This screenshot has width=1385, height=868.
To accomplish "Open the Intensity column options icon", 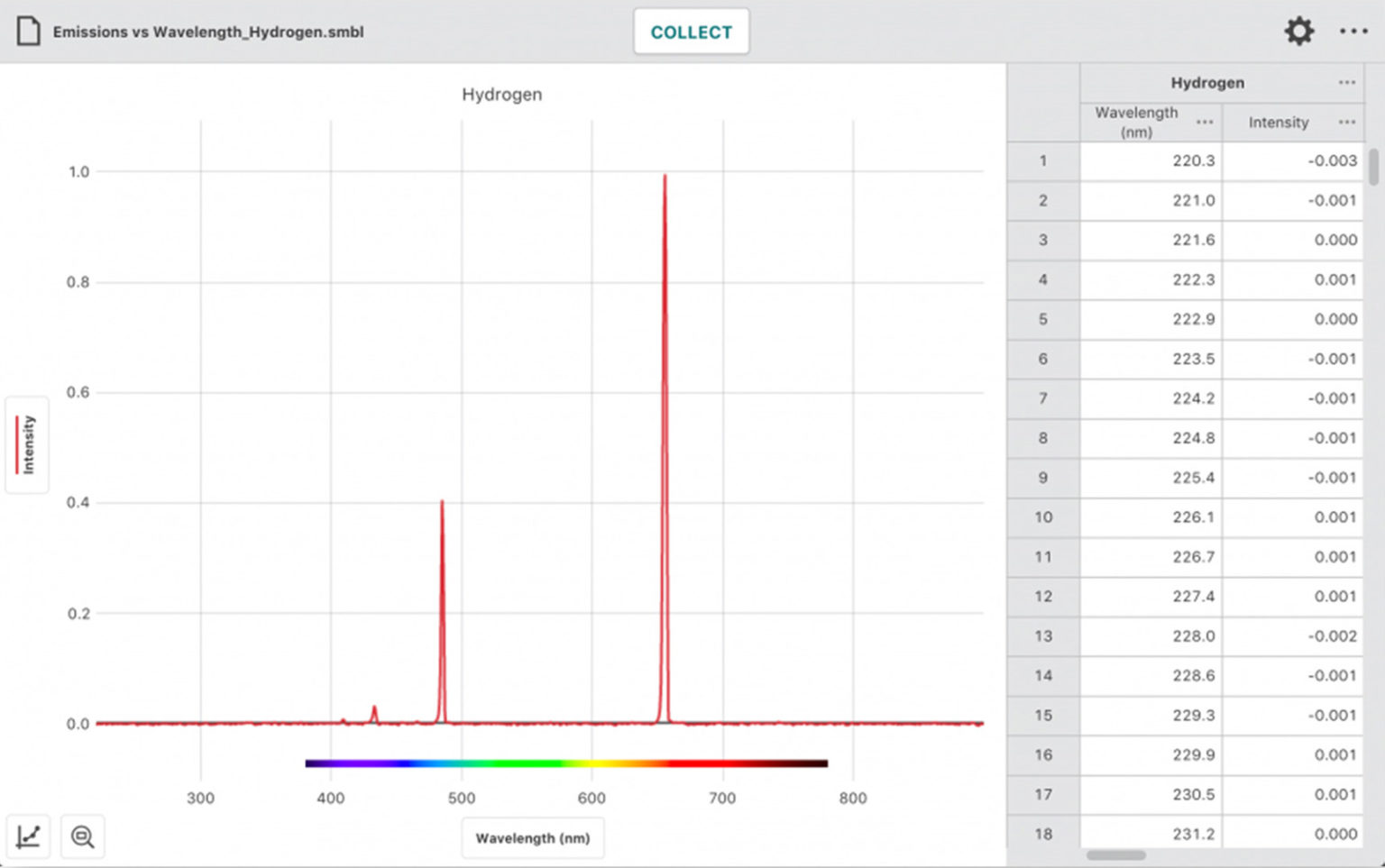I will [1347, 123].
